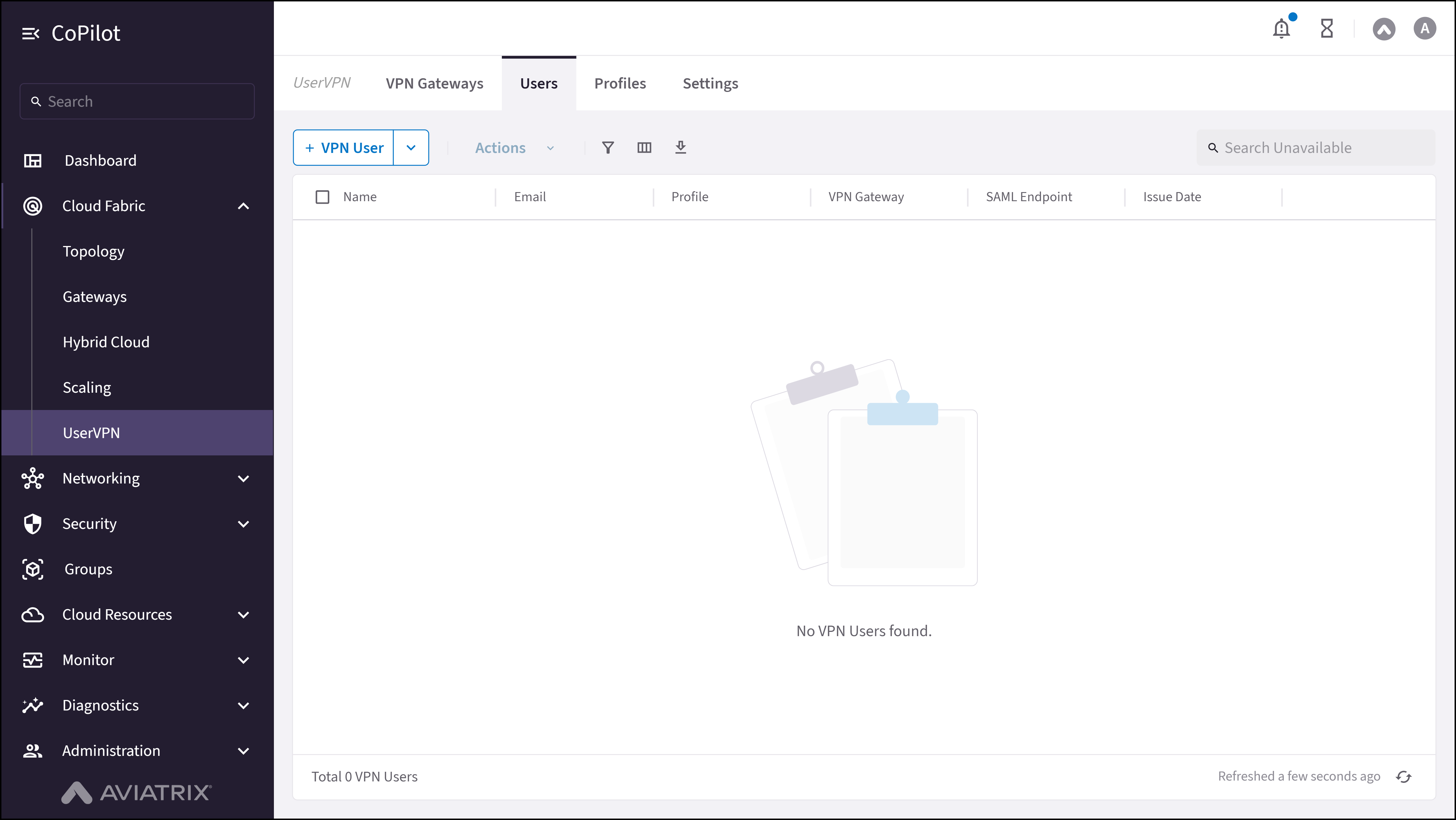Open the Settings tab
The image size is (1456, 820).
click(x=710, y=84)
